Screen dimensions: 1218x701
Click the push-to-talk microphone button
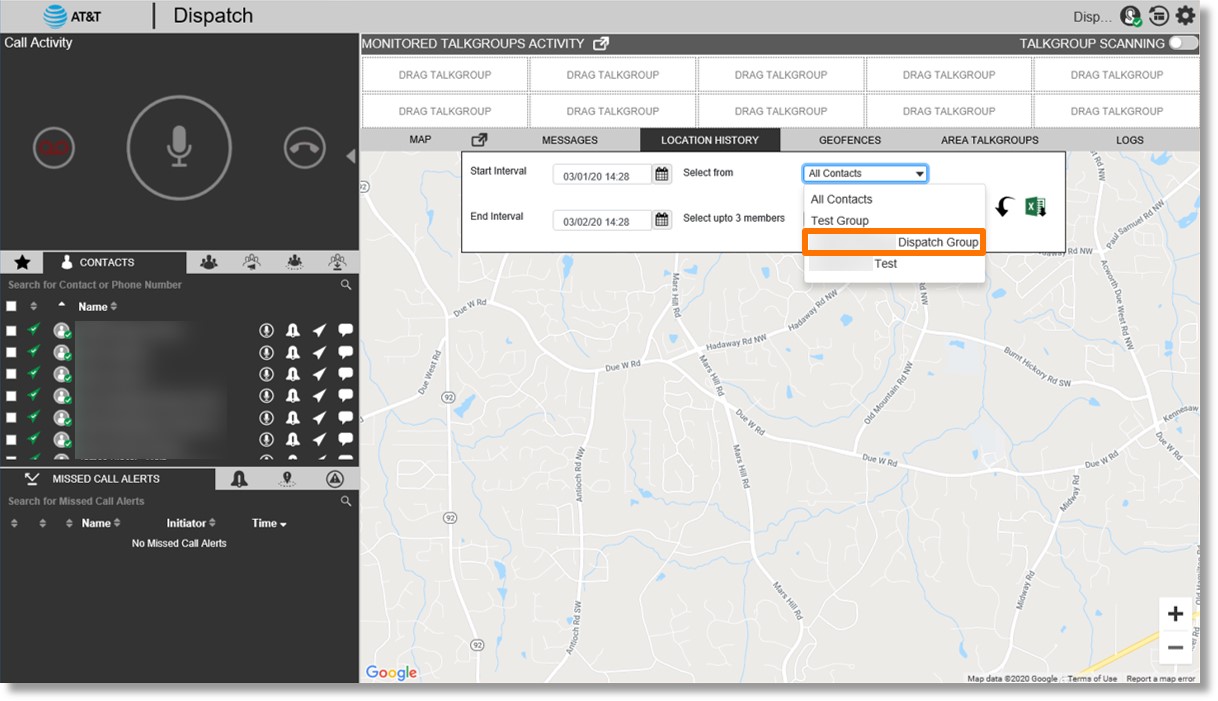pos(179,148)
